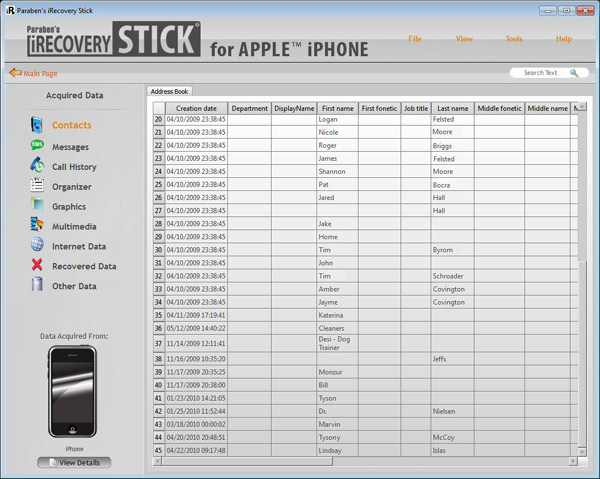Click the Graphics picture icon
600x479 pixels.
[37, 204]
